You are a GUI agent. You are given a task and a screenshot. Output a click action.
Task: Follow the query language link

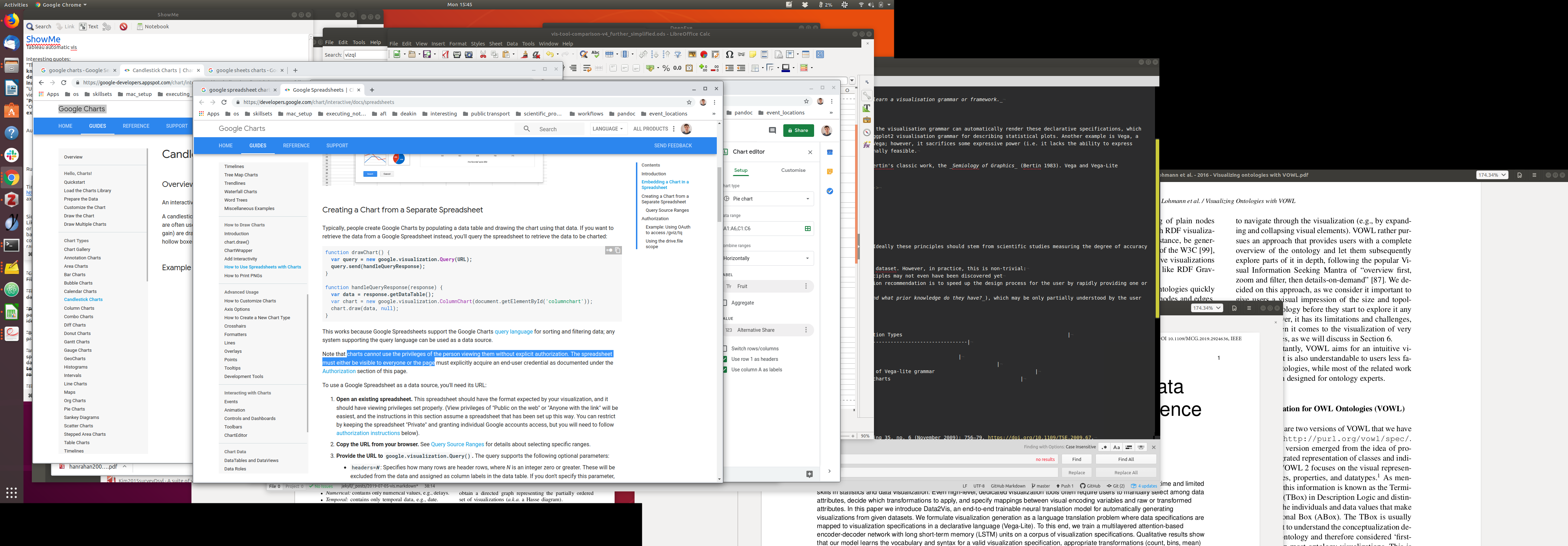(513, 332)
